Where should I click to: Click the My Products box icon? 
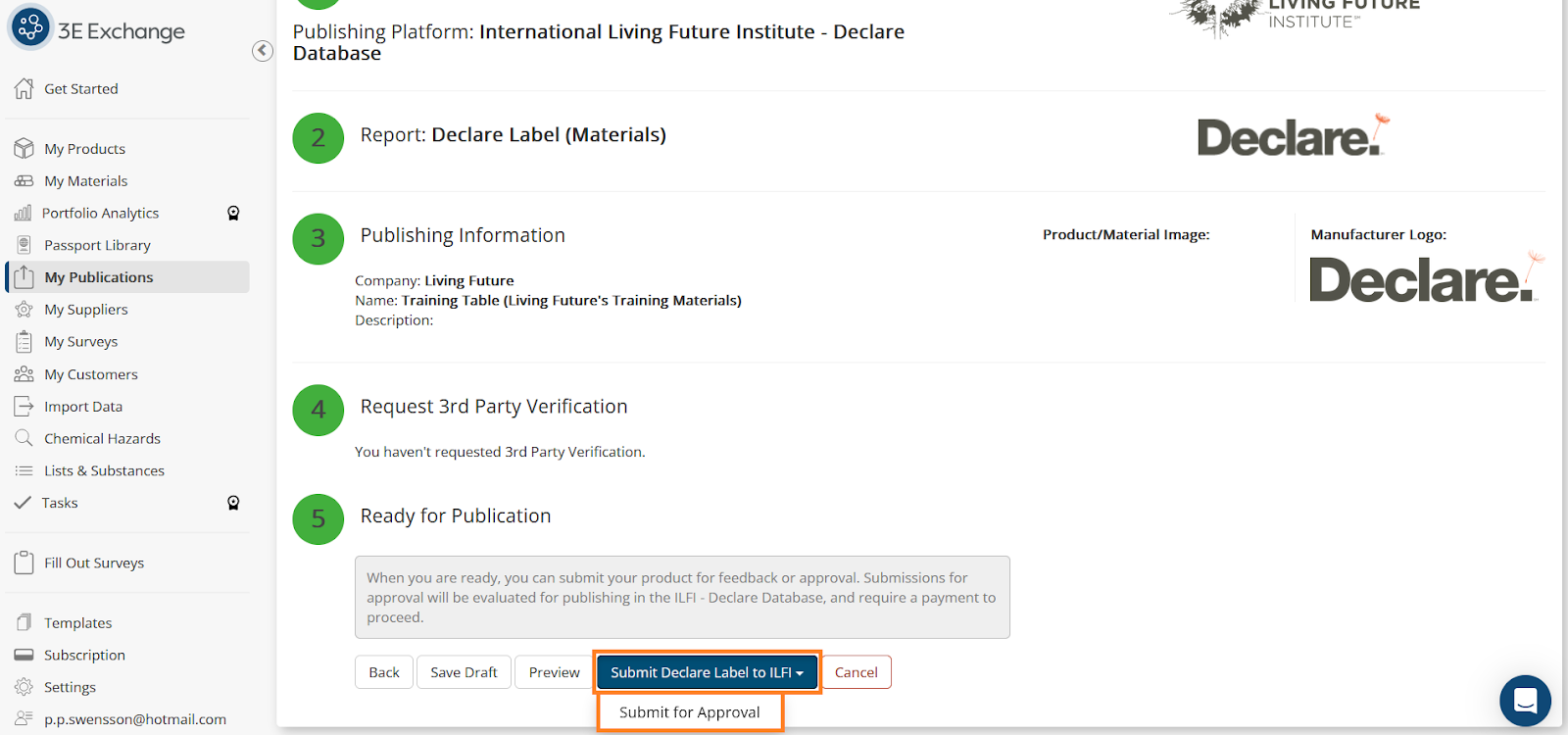pyautogui.click(x=24, y=149)
